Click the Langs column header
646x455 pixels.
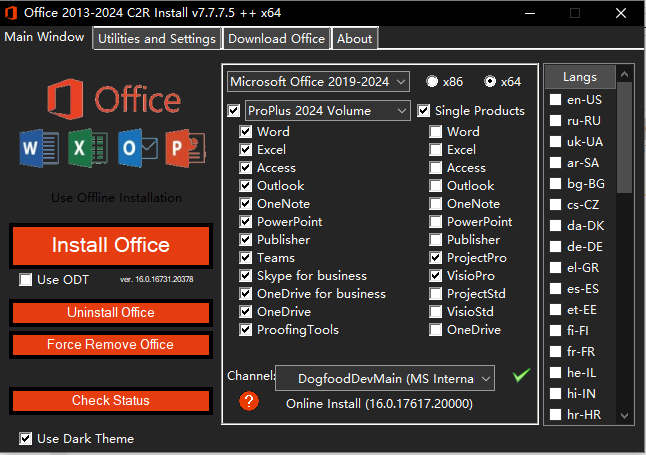pos(580,77)
